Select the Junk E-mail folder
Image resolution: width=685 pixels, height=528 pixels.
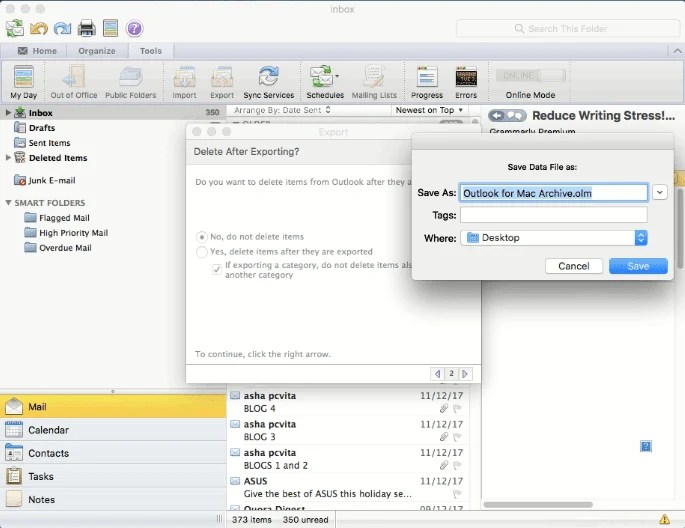coord(52,180)
